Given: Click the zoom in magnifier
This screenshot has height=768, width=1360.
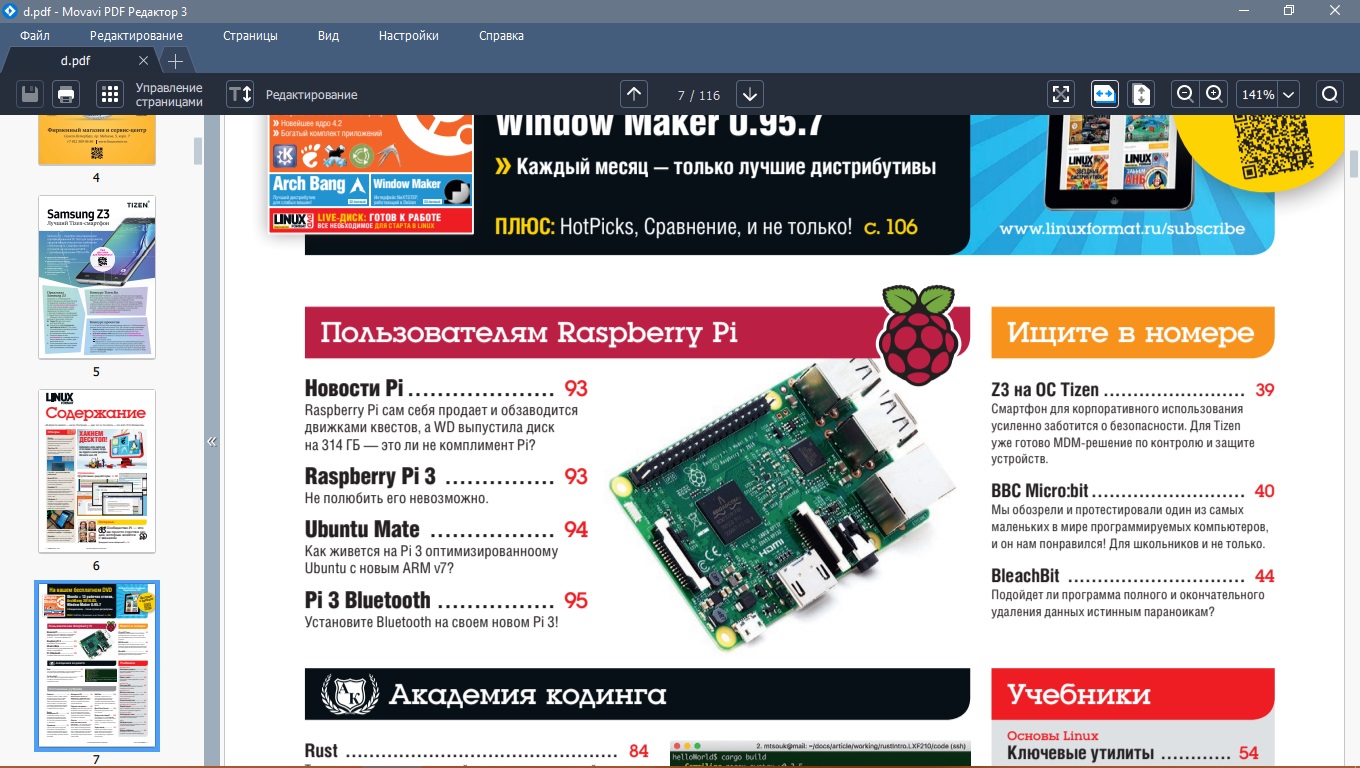Looking at the screenshot, I should coord(1214,94).
